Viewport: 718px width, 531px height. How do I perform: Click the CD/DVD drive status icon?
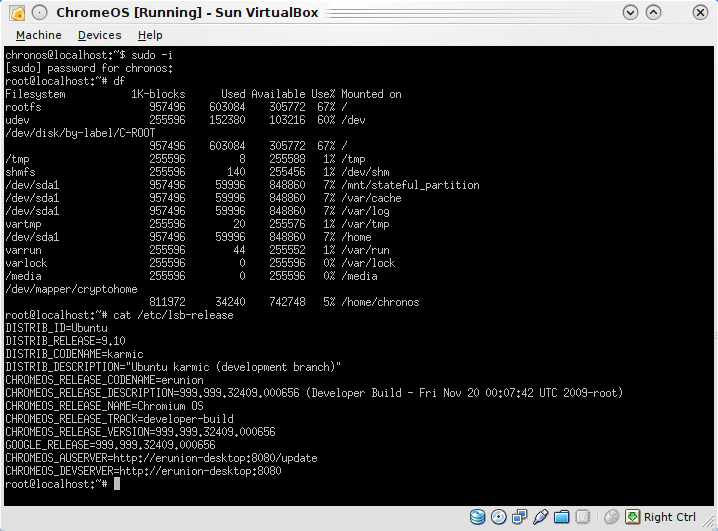coord(499,517)
